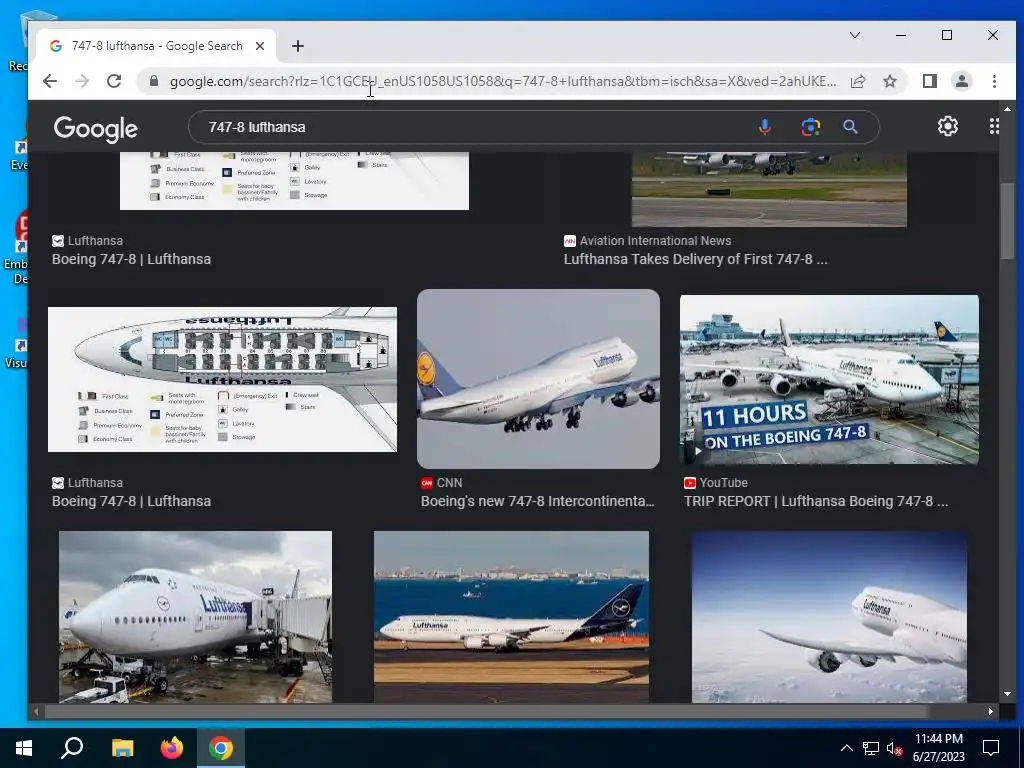This screenshot has width=1024, height=768.
Task: Click the upper Boeing 747-8 | Lufthansa link
Action: pyautogui.click(x=131, y=259)
